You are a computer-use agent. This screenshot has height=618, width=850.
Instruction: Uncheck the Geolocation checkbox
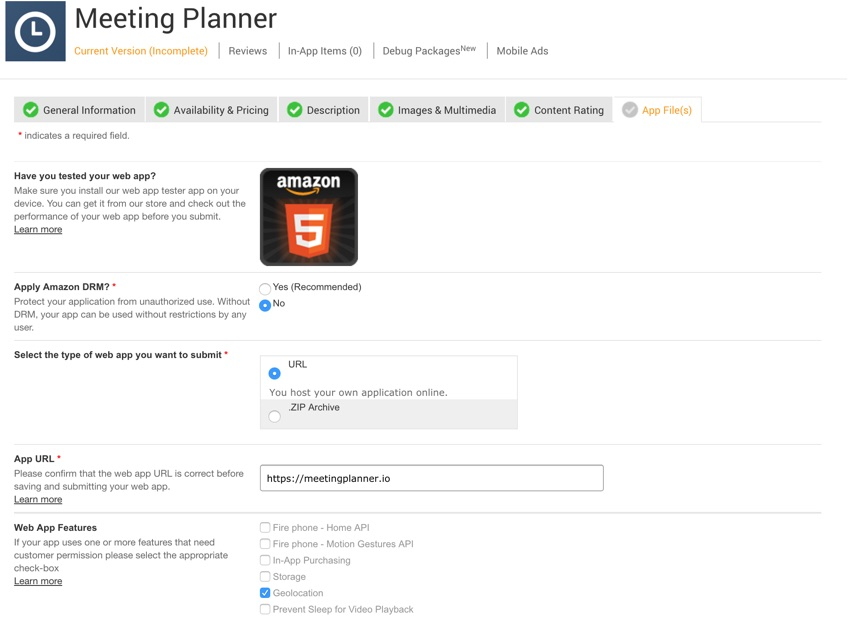click(265, 593)
